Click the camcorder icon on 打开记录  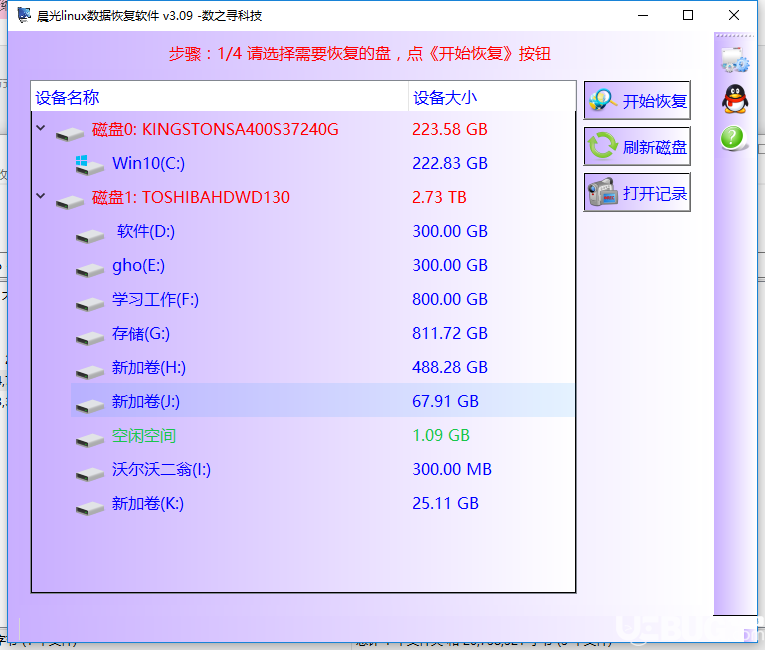(x=602, y=192)
